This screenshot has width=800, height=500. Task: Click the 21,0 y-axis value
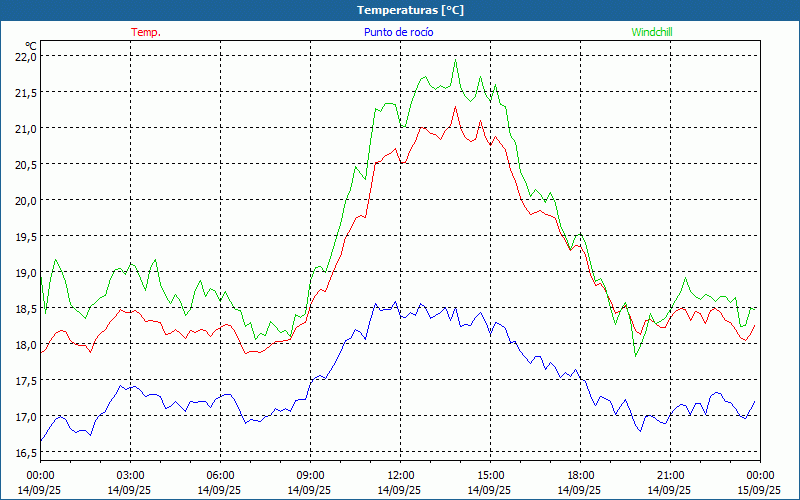tap(25, 128)
